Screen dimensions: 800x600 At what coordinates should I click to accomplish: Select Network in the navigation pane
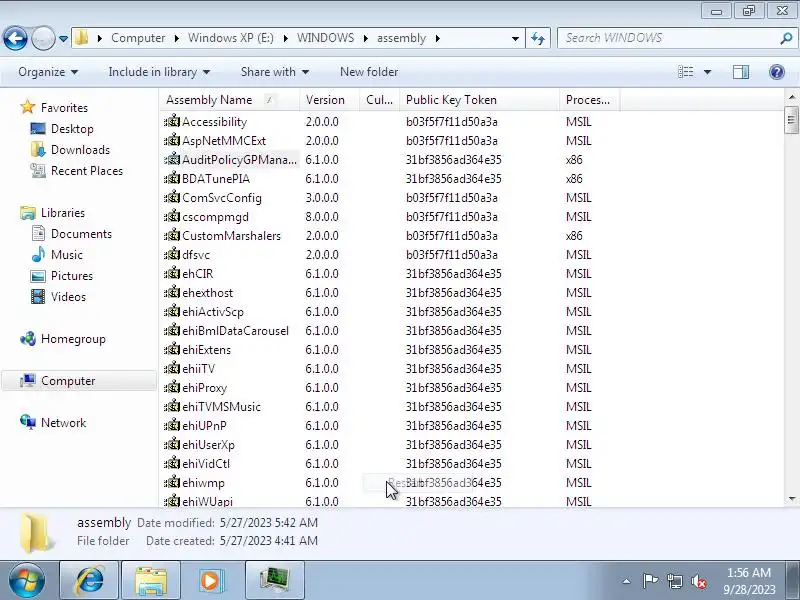[63, 422]
